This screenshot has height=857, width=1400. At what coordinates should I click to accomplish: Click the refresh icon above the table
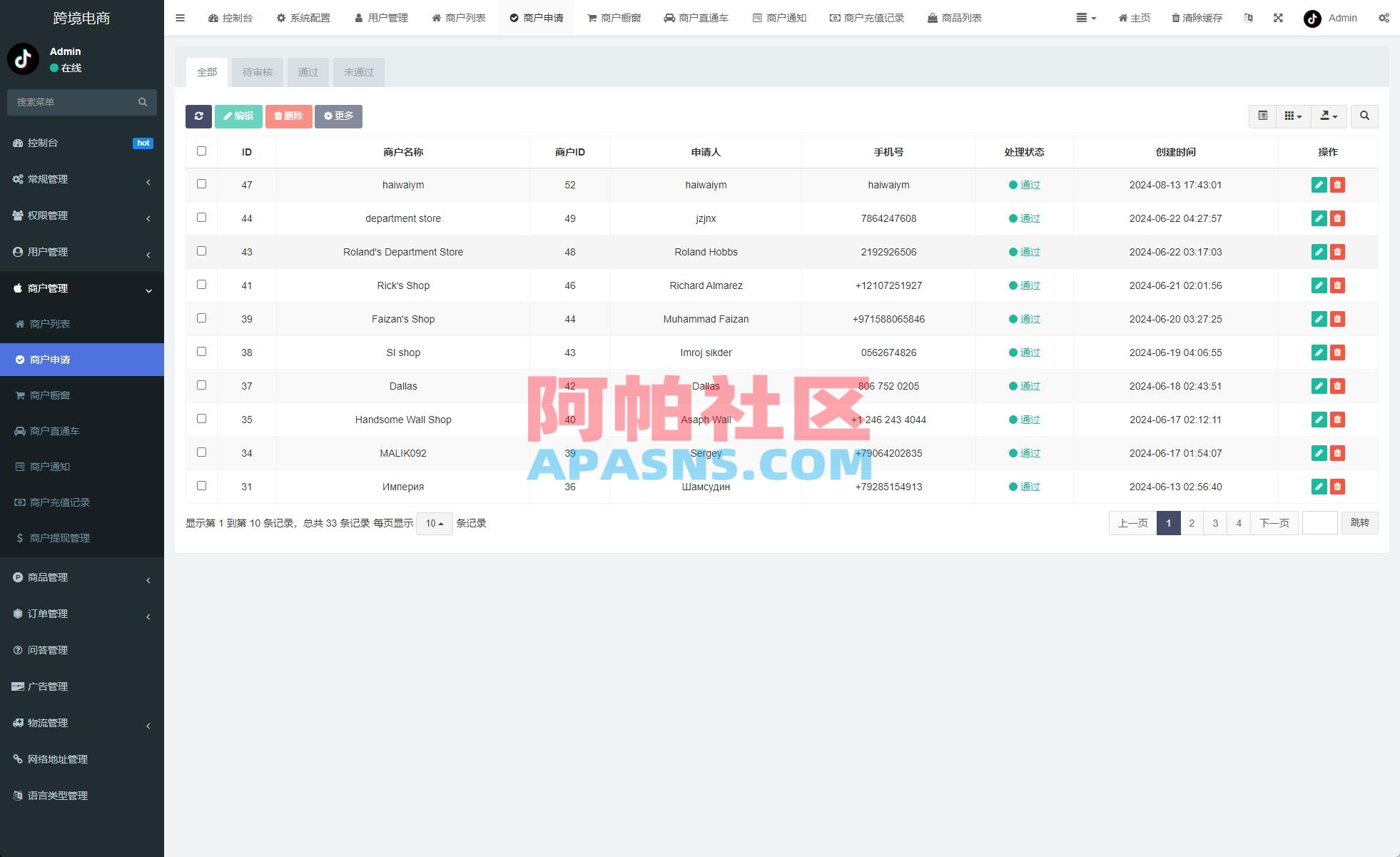tap(198, 116)
